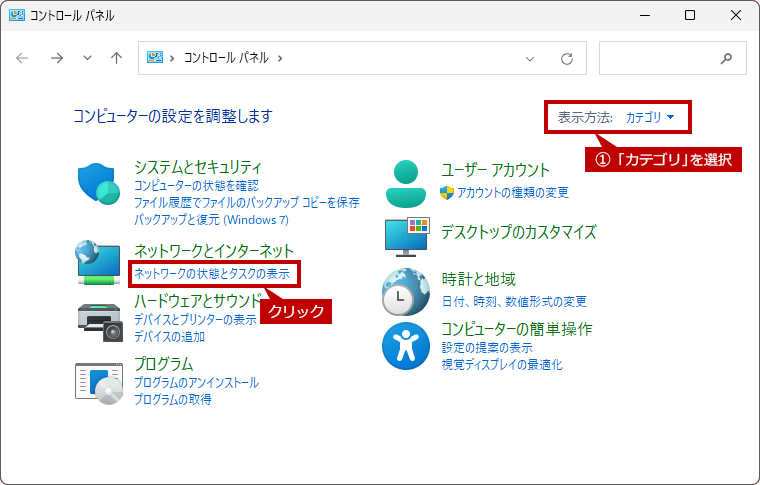Minimize the Control Panel window
This screenshot has height=485, width=760.
pos(645,15)
